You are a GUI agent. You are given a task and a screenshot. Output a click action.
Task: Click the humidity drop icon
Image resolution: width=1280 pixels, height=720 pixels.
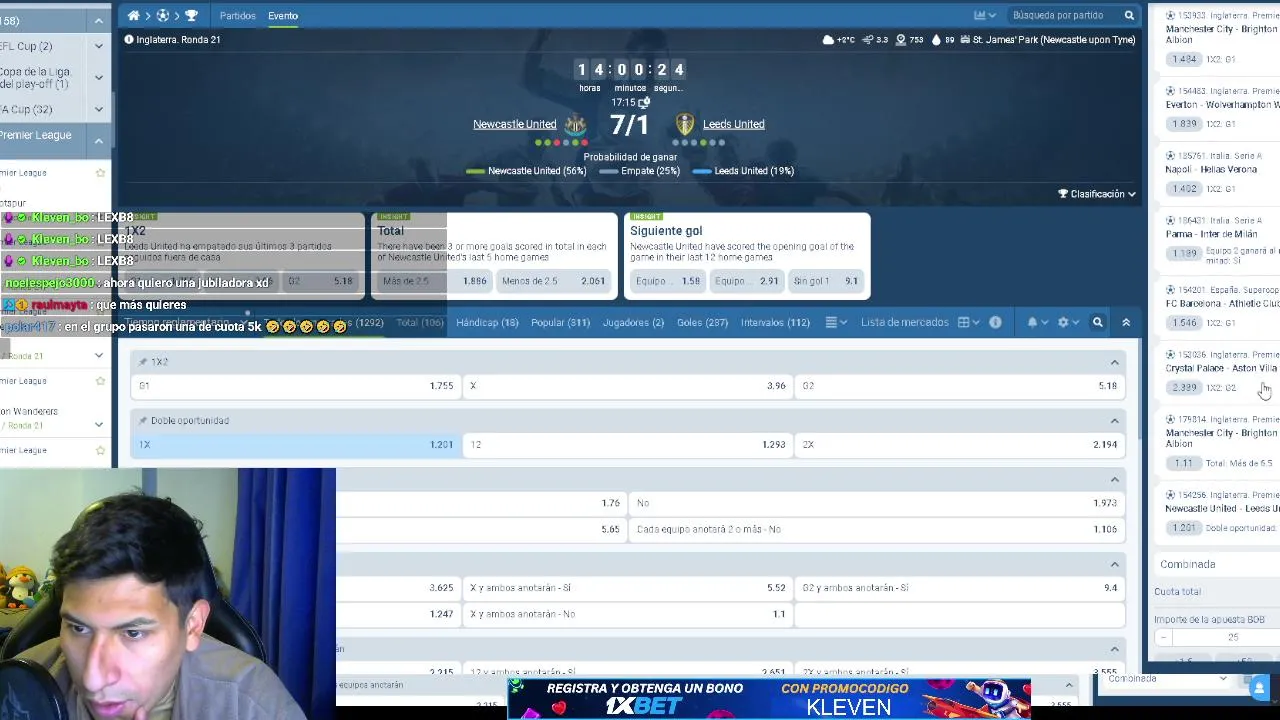(936, 40)
